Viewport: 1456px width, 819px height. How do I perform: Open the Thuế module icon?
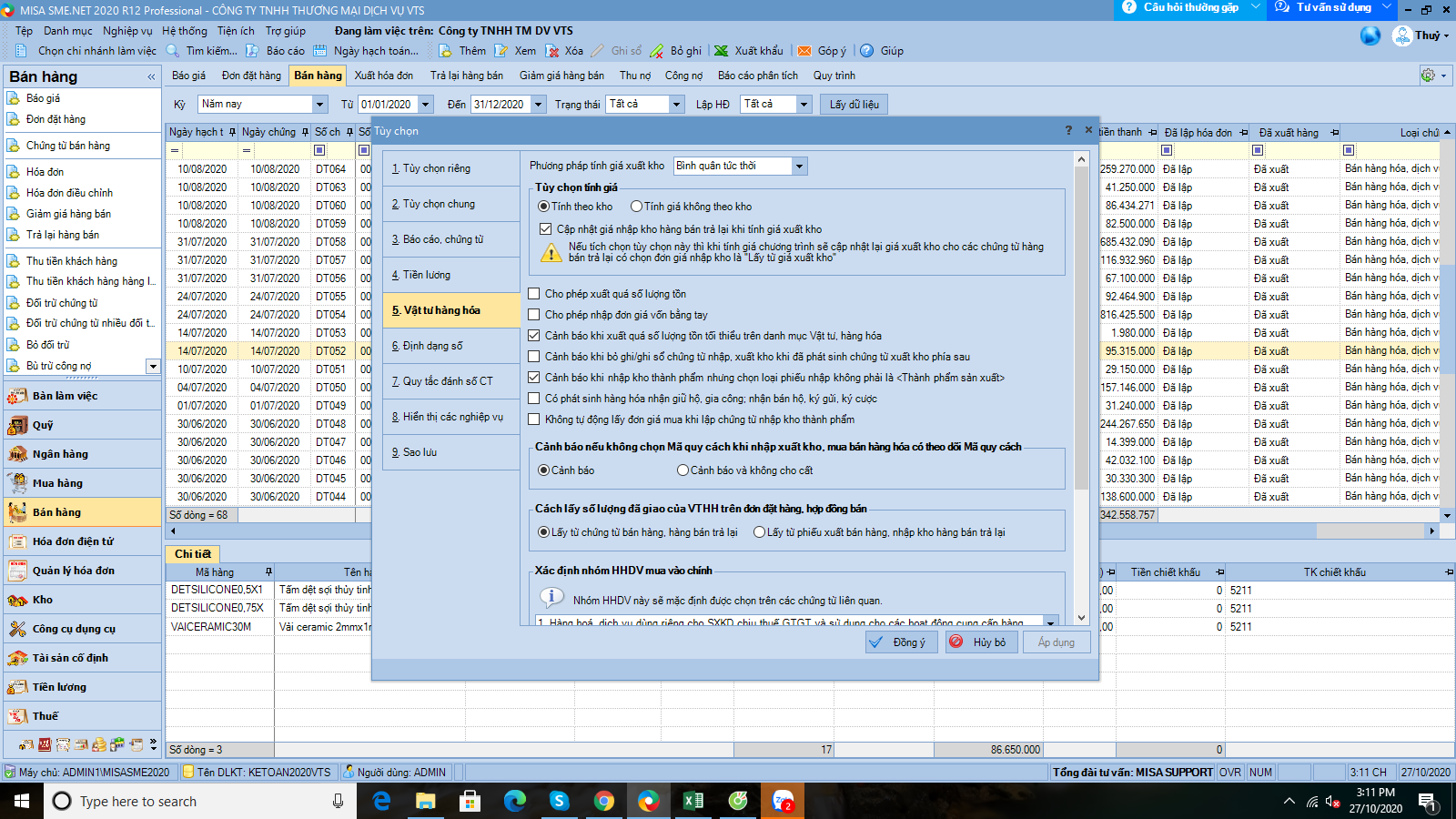[17, 716]
